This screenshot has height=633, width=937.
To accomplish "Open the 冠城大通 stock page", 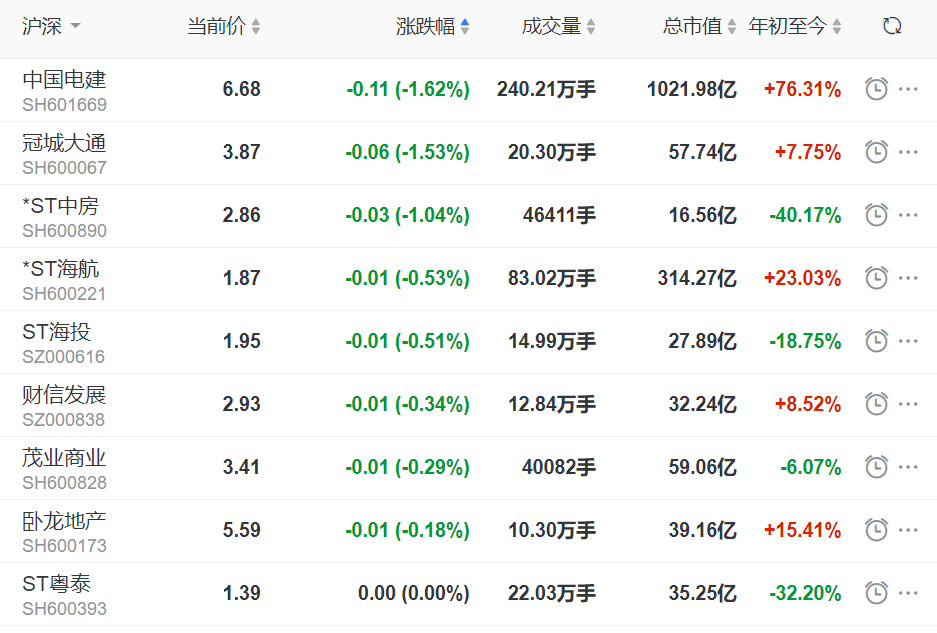I will tap(64, 143).
